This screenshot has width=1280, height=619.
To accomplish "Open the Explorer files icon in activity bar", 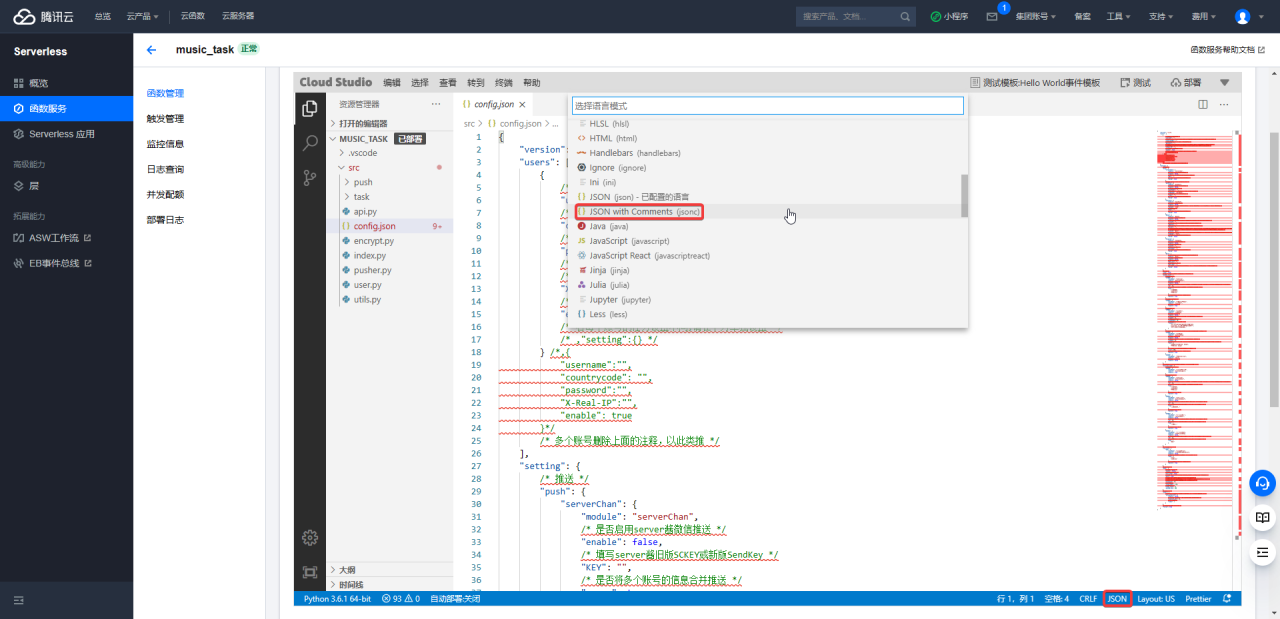I will tap(310, 109).
